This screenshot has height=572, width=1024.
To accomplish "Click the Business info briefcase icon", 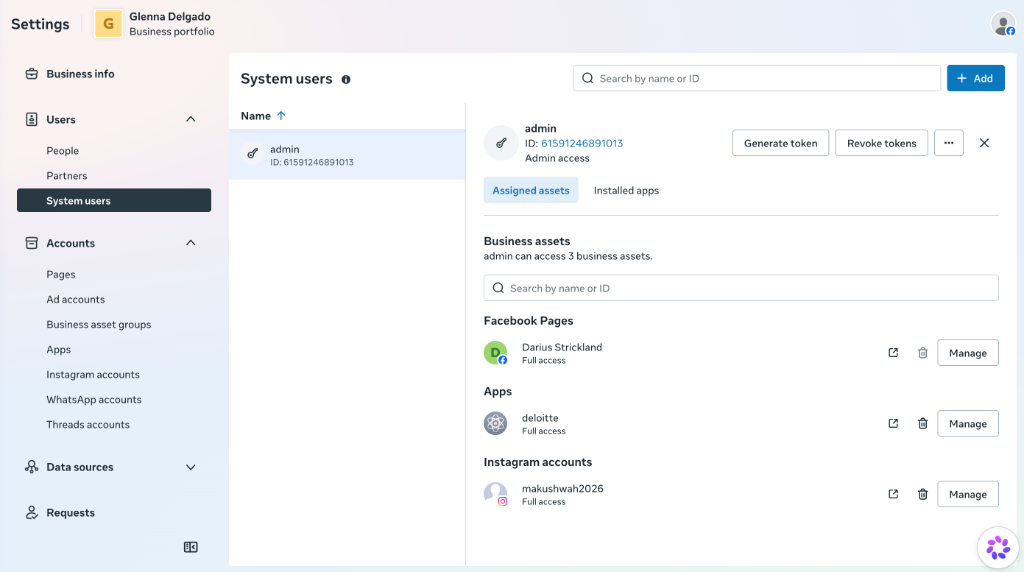I will [x=31, y=74].
